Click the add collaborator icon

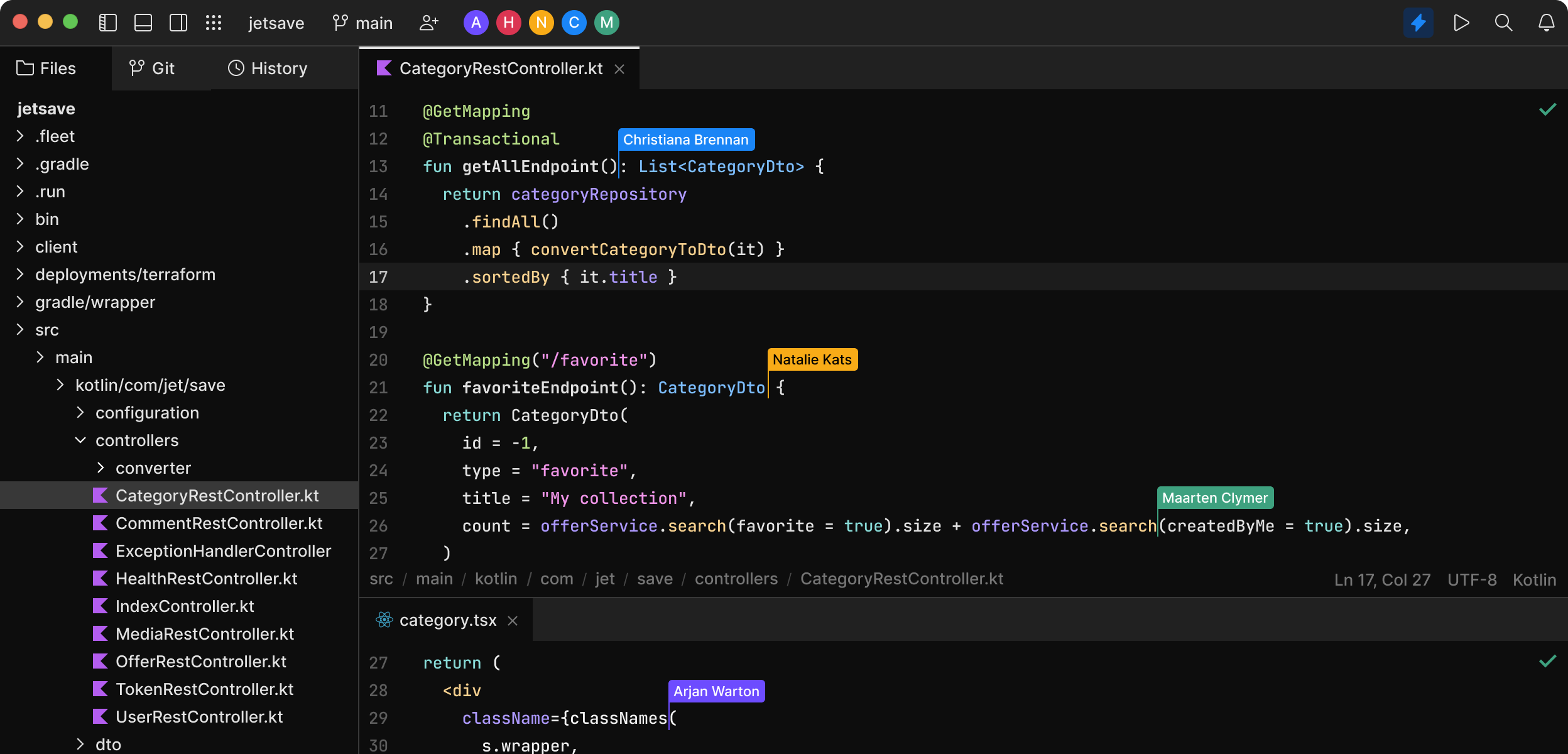click(x=429, y=23)
